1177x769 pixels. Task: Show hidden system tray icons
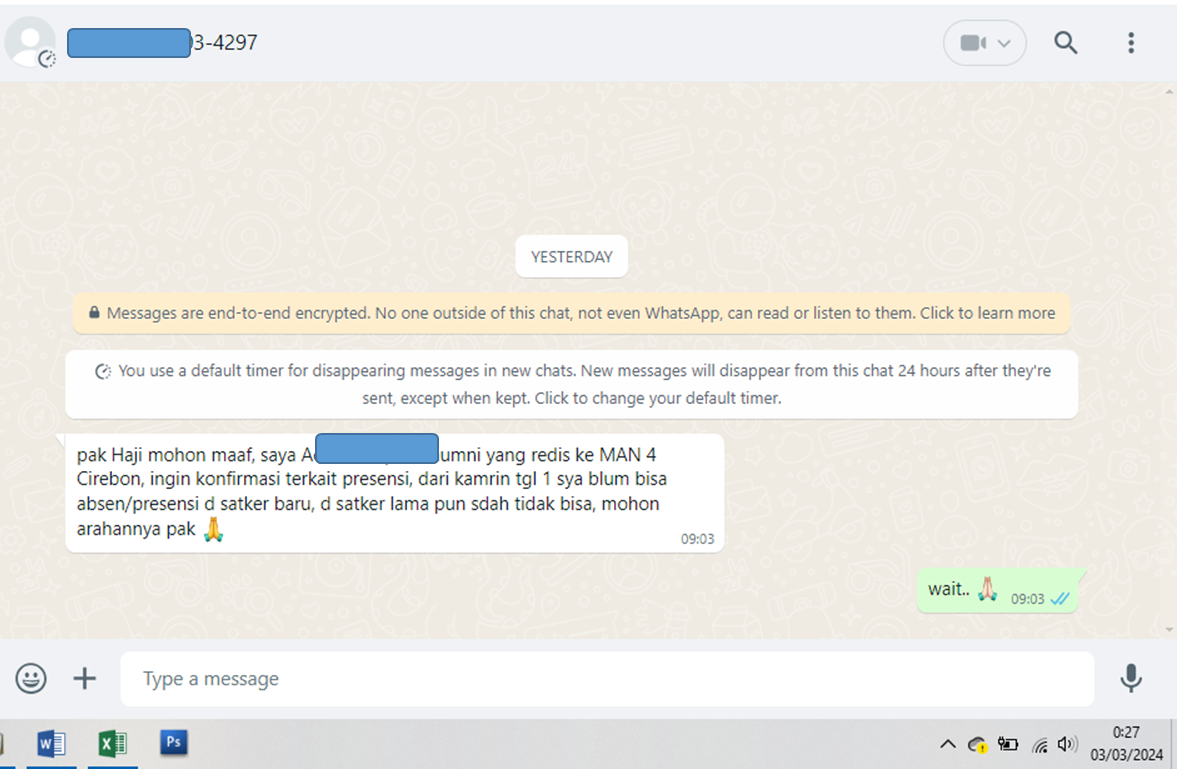[948, 744]
